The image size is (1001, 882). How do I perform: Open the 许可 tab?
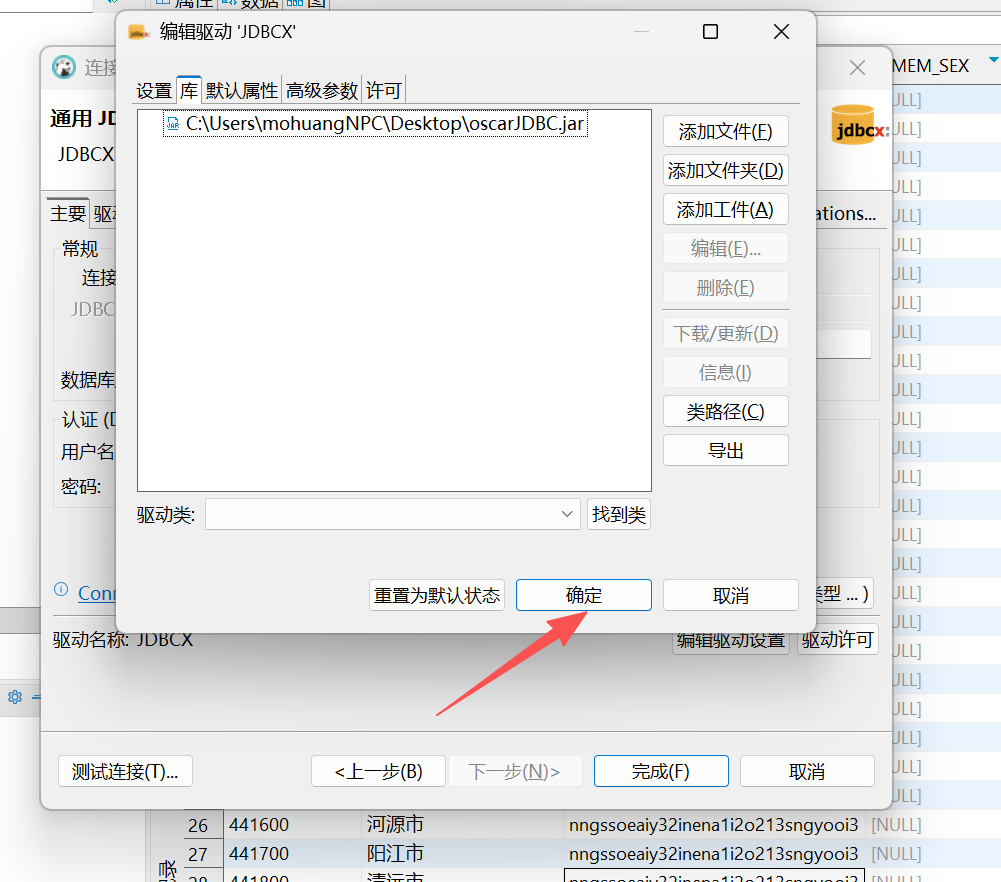click(x=383, y=91)
